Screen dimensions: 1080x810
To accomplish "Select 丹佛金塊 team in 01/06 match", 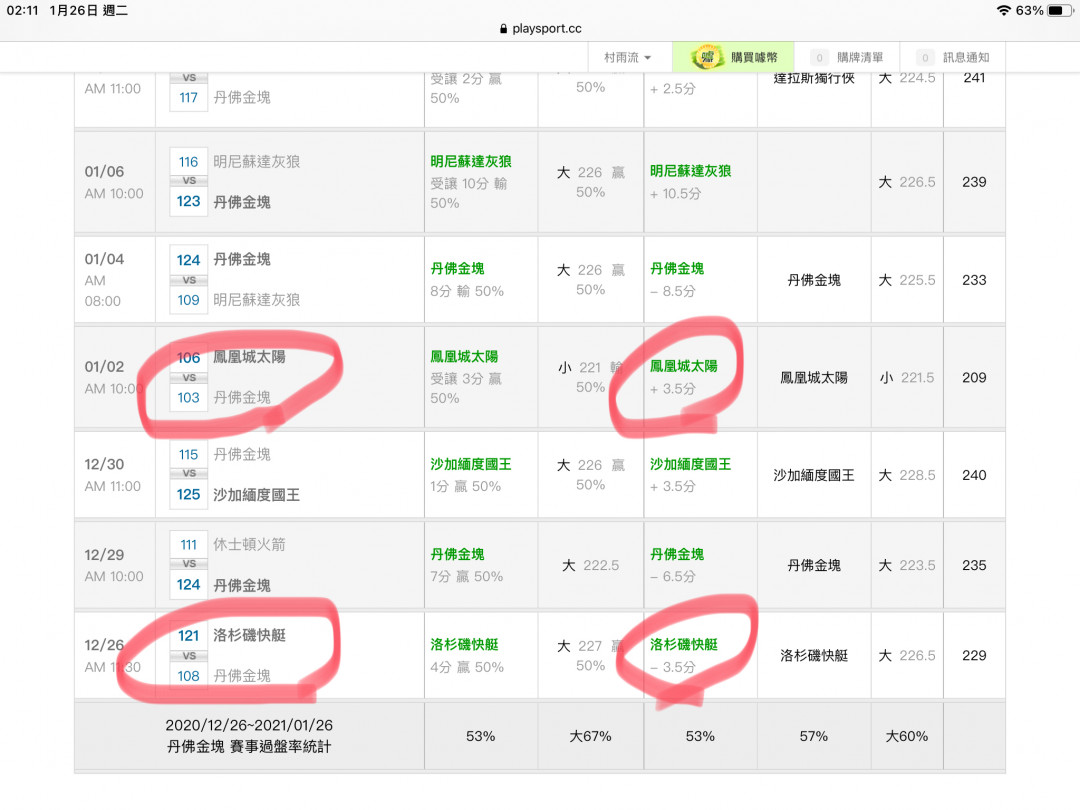I will 242,202.
